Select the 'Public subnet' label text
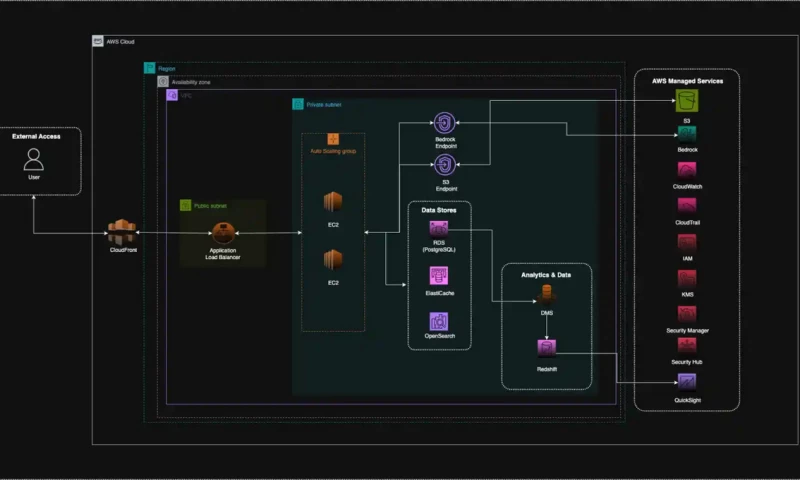The width and height of the screenshot is (800, 480). coord(210,206)
